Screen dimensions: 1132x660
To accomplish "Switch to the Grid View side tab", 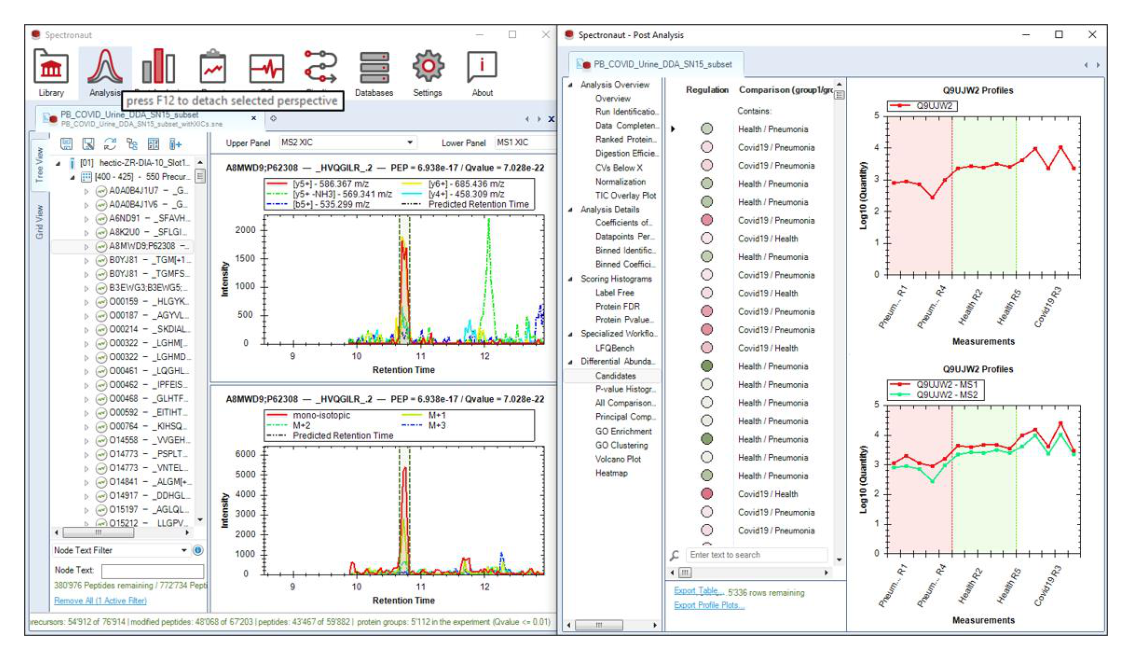I will coord(40,222).
